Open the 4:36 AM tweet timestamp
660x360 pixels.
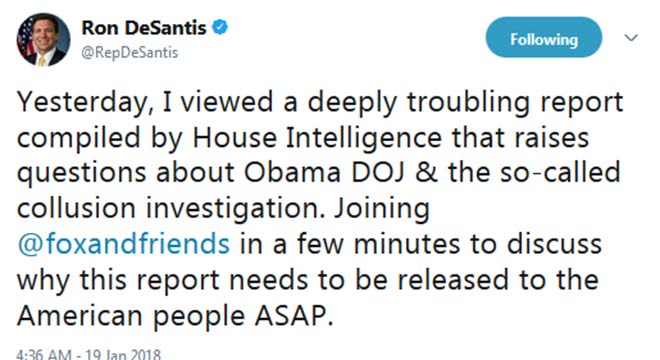pyautogui.click(x=44, y=354)
